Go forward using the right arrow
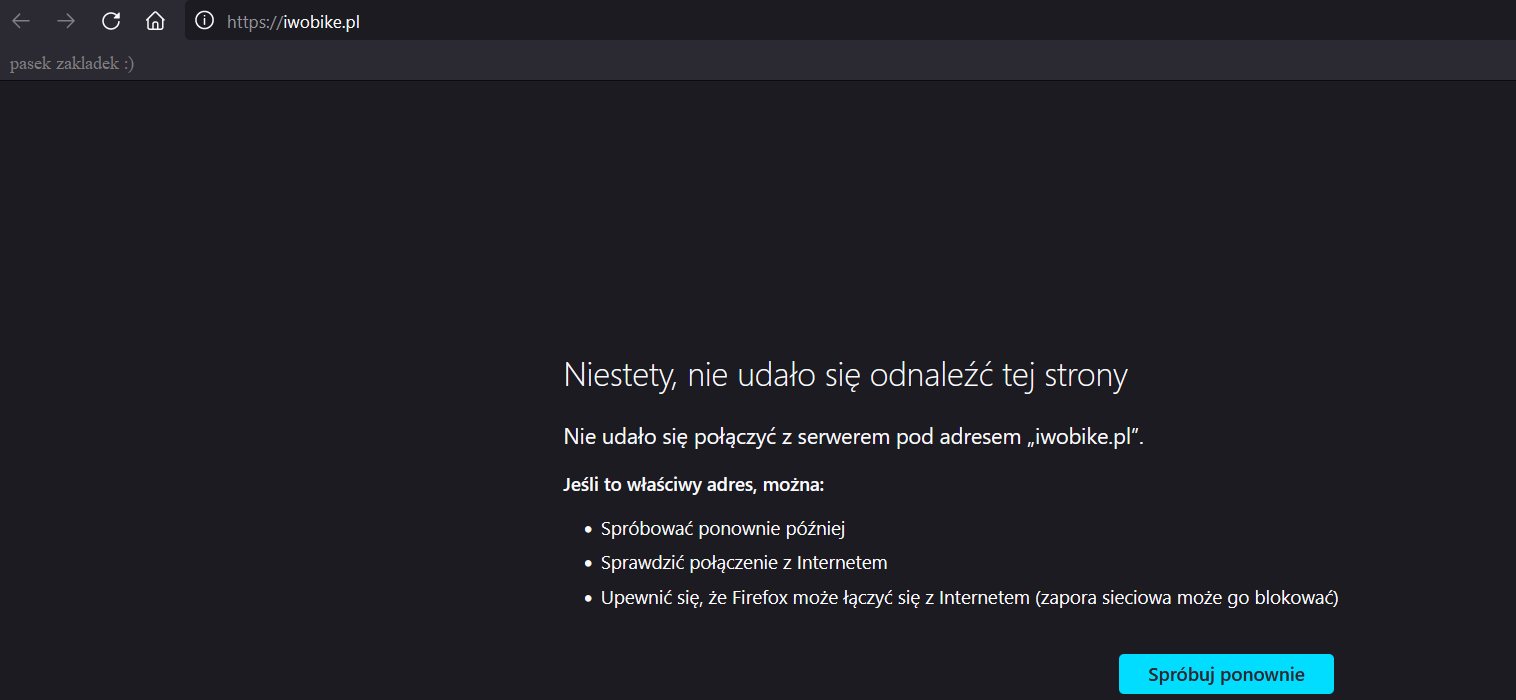This screenshot has height=700, width=1516. click(66, 21)
